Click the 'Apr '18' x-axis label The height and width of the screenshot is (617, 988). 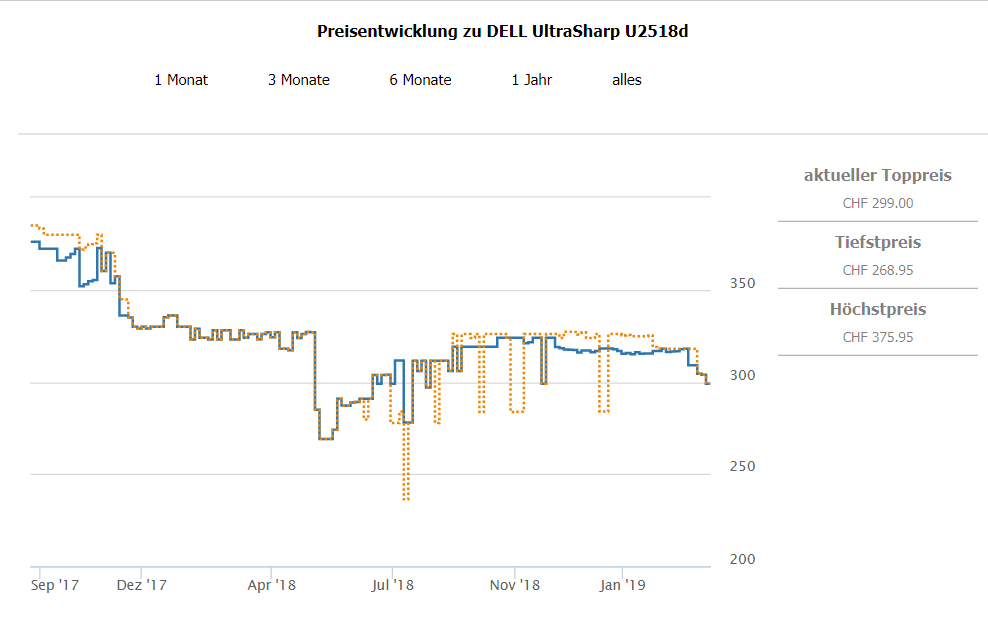[272, 585]
